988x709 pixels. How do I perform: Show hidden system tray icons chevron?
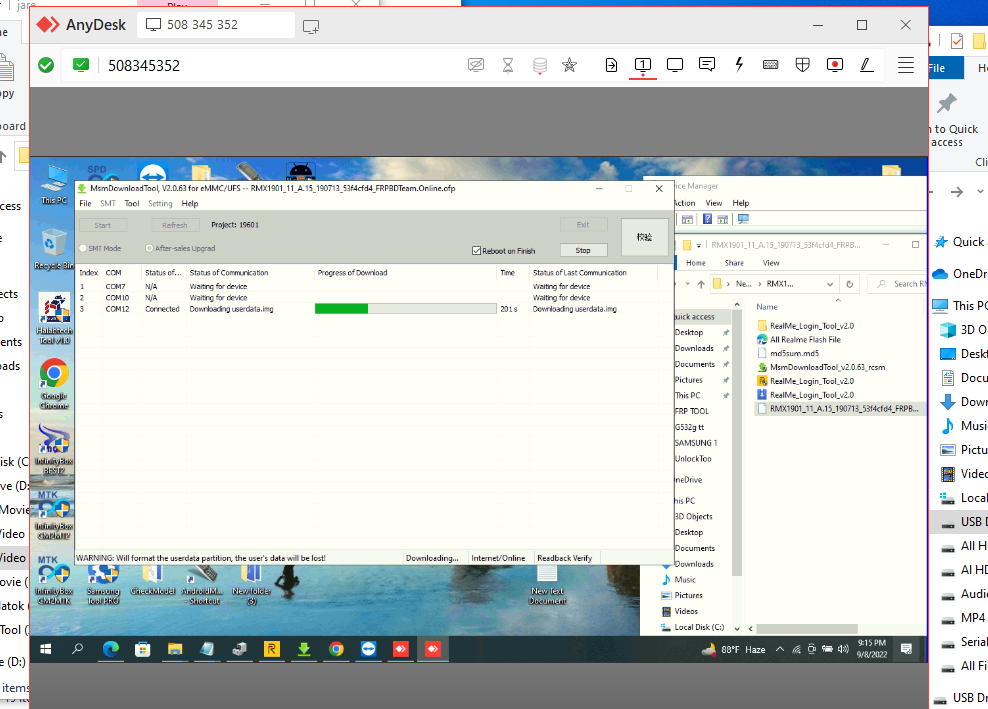point(779,649)
